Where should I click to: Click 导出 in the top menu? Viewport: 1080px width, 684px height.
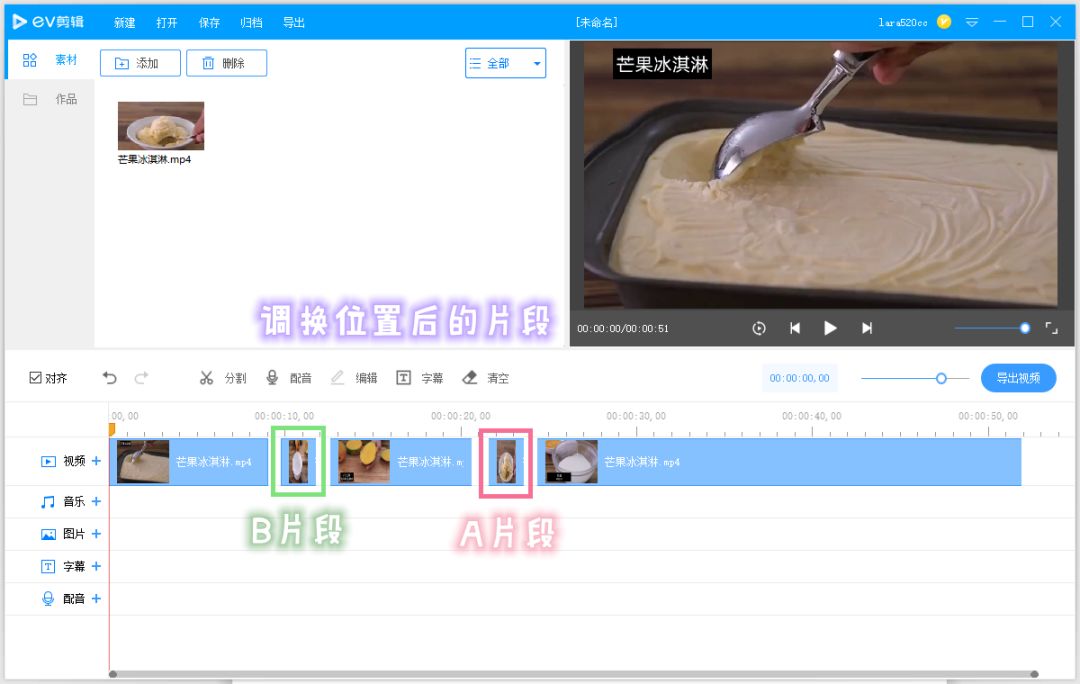pos(294,23)
